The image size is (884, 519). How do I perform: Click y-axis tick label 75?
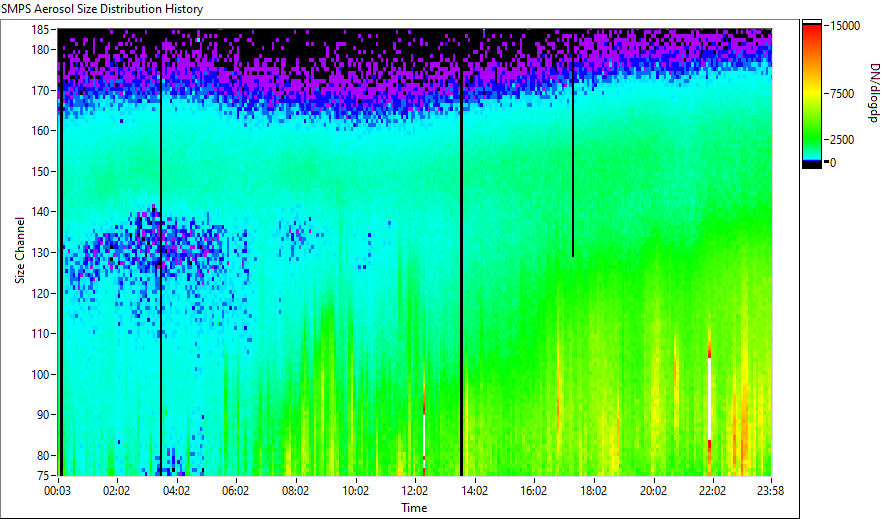[43, 476]
